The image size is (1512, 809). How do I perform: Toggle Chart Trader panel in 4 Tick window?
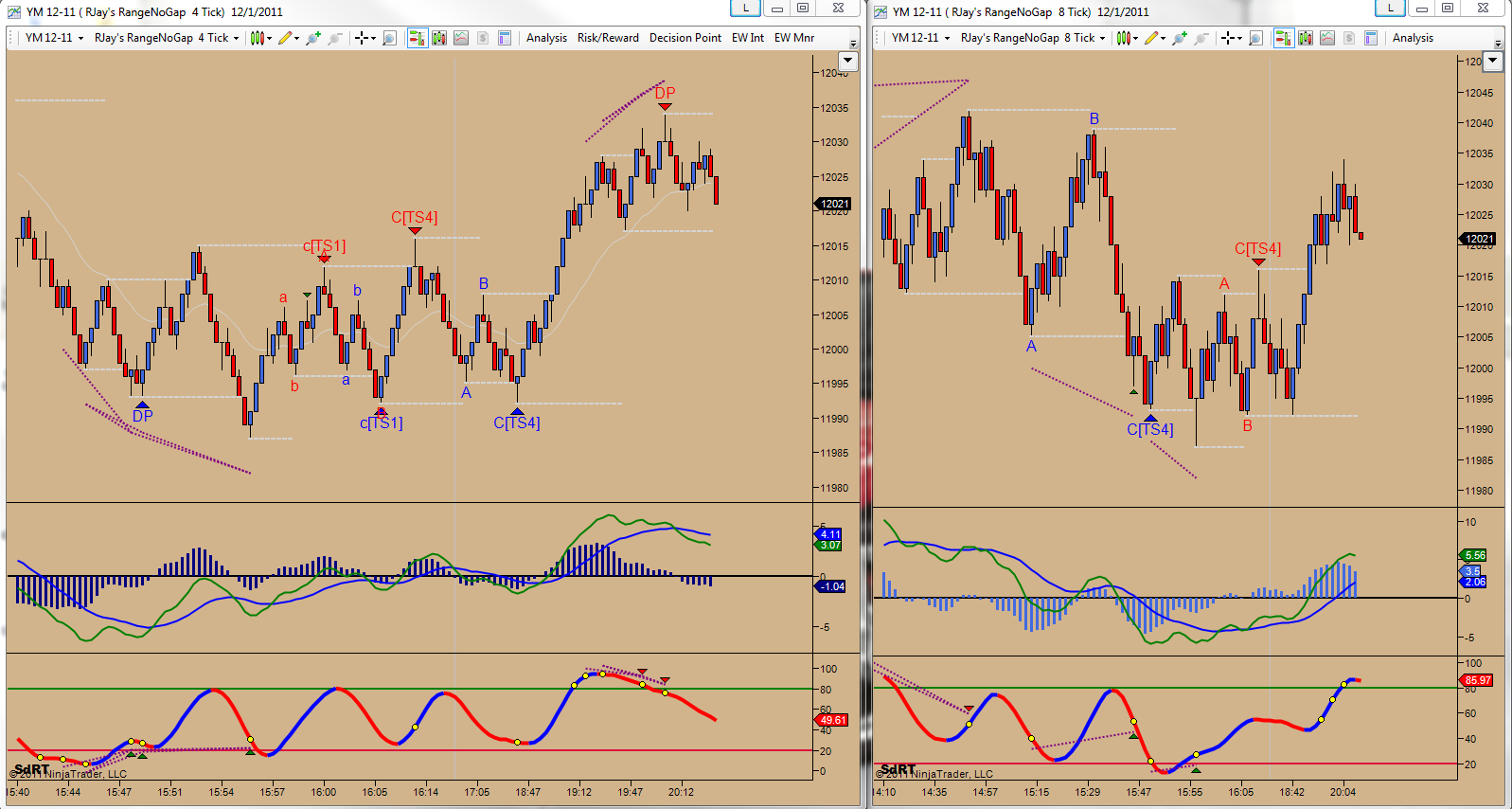click(x=418, y=38)
